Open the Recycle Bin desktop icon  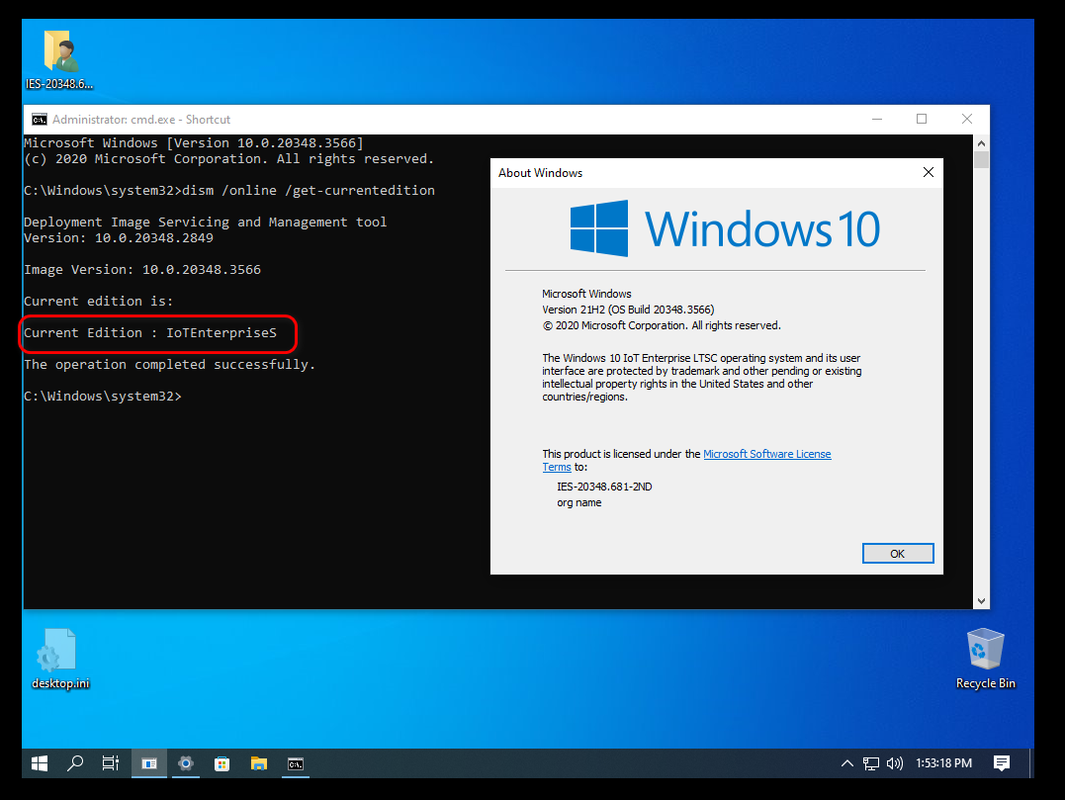(x=985, y=659)
